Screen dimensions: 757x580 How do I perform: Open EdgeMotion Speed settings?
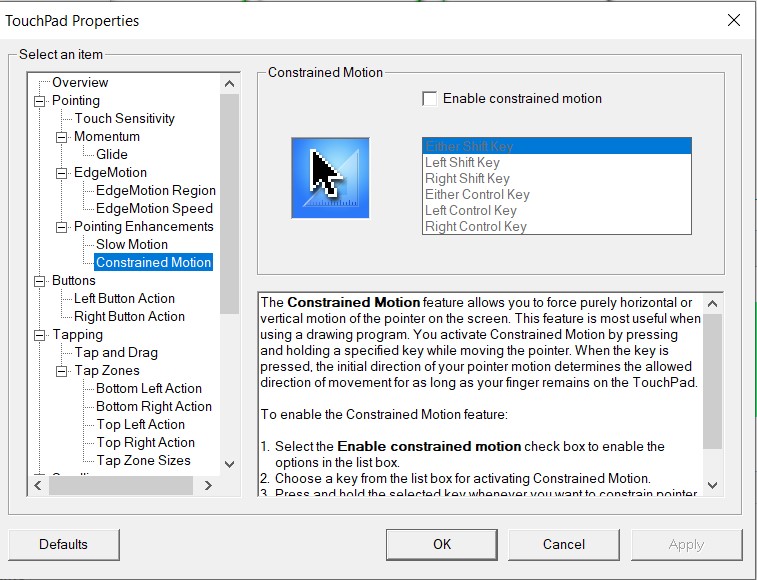point(154,208)
